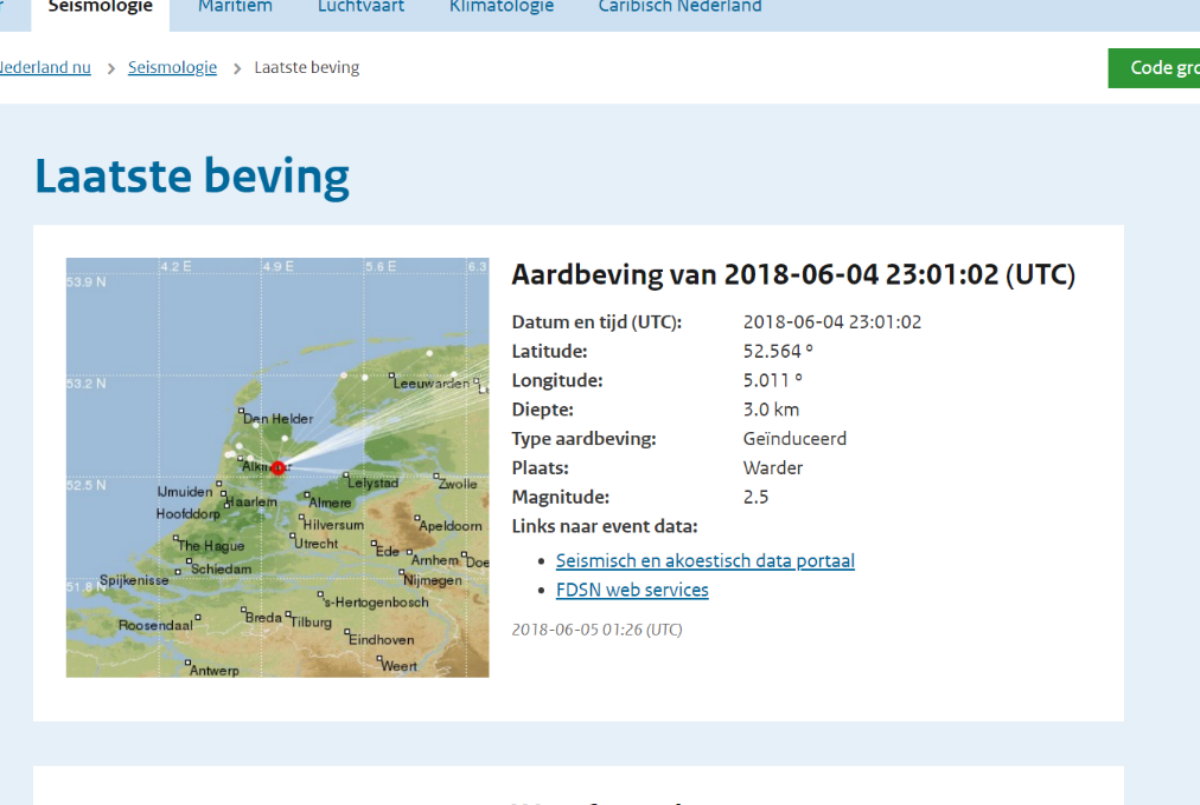Click the red epicenter marker on the map
The width and height of the screenshot is (1200, 805).
click(278, 467)
